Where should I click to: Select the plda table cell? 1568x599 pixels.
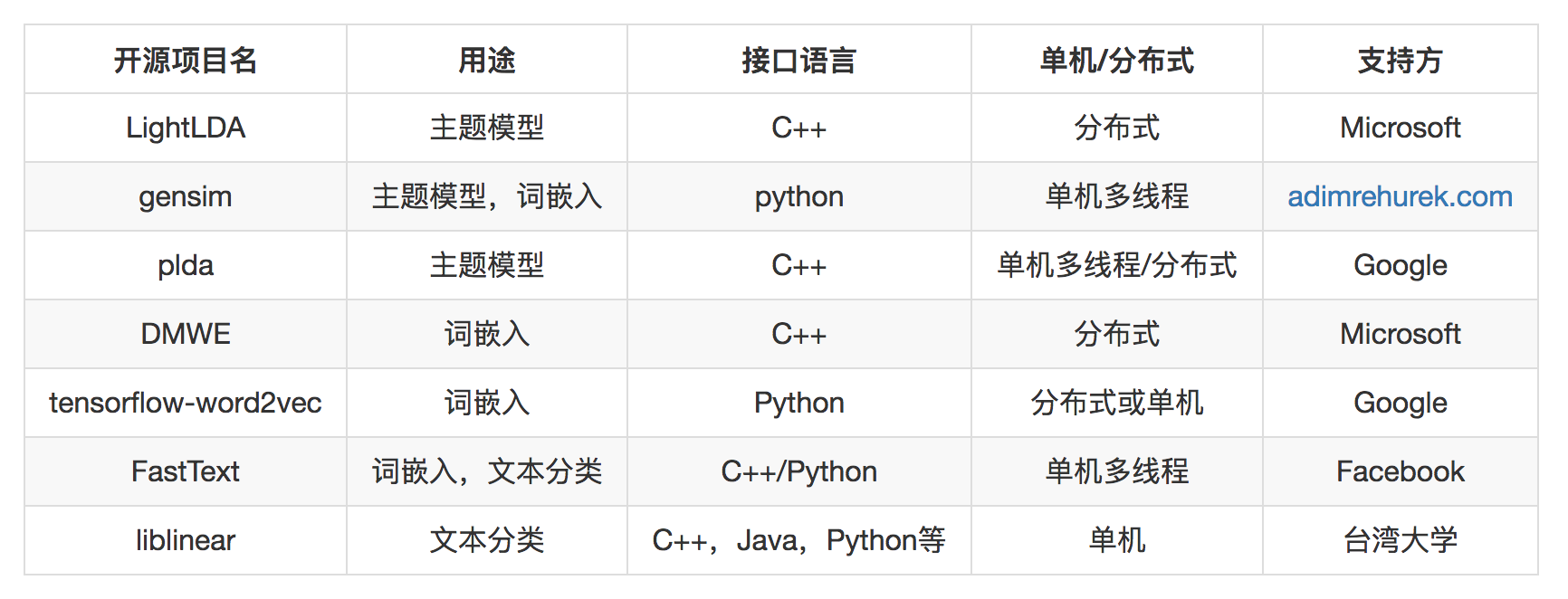click(x=186, y=265)
